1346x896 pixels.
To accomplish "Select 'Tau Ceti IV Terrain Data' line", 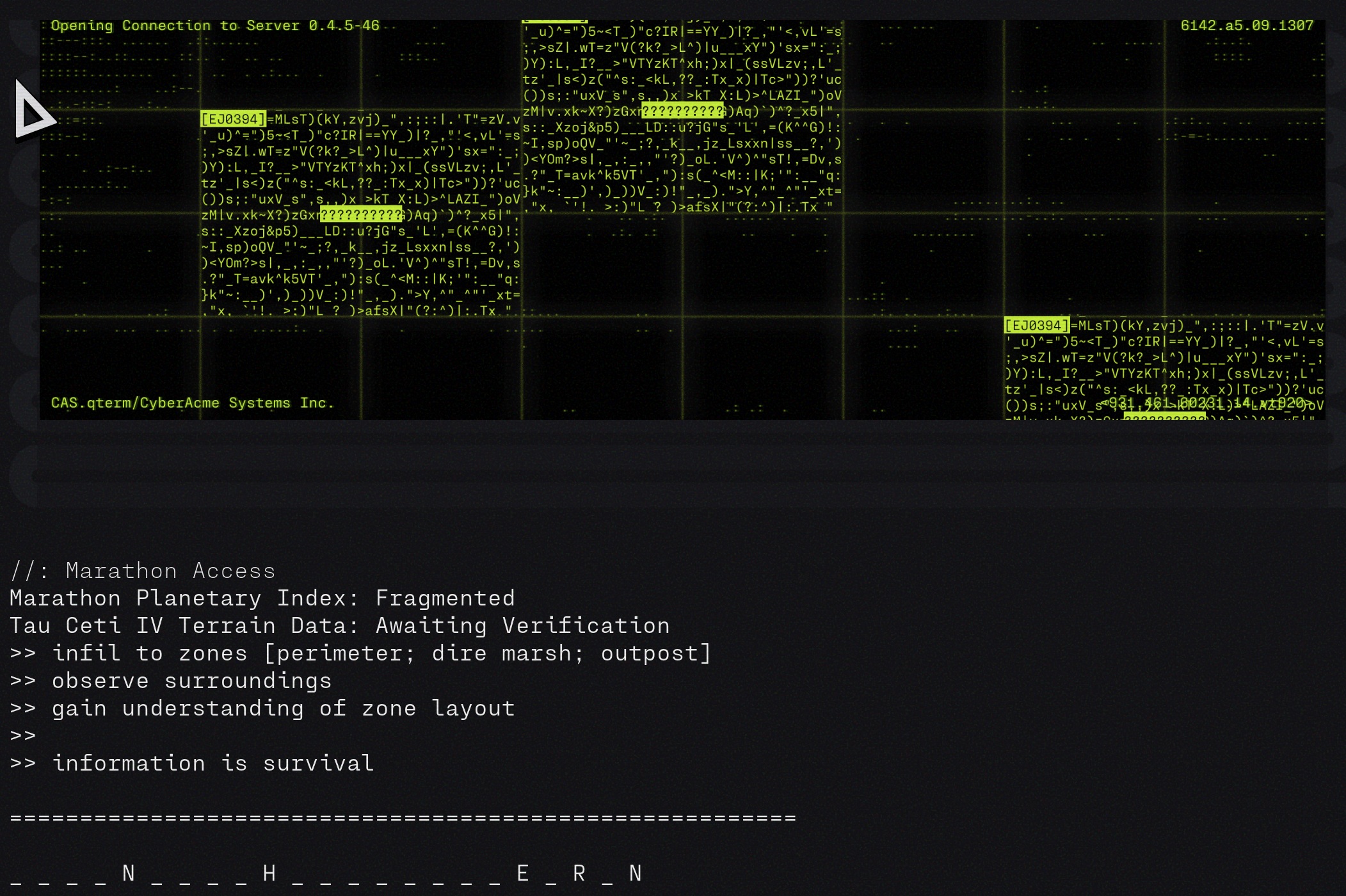I will (x=339, y=625).
